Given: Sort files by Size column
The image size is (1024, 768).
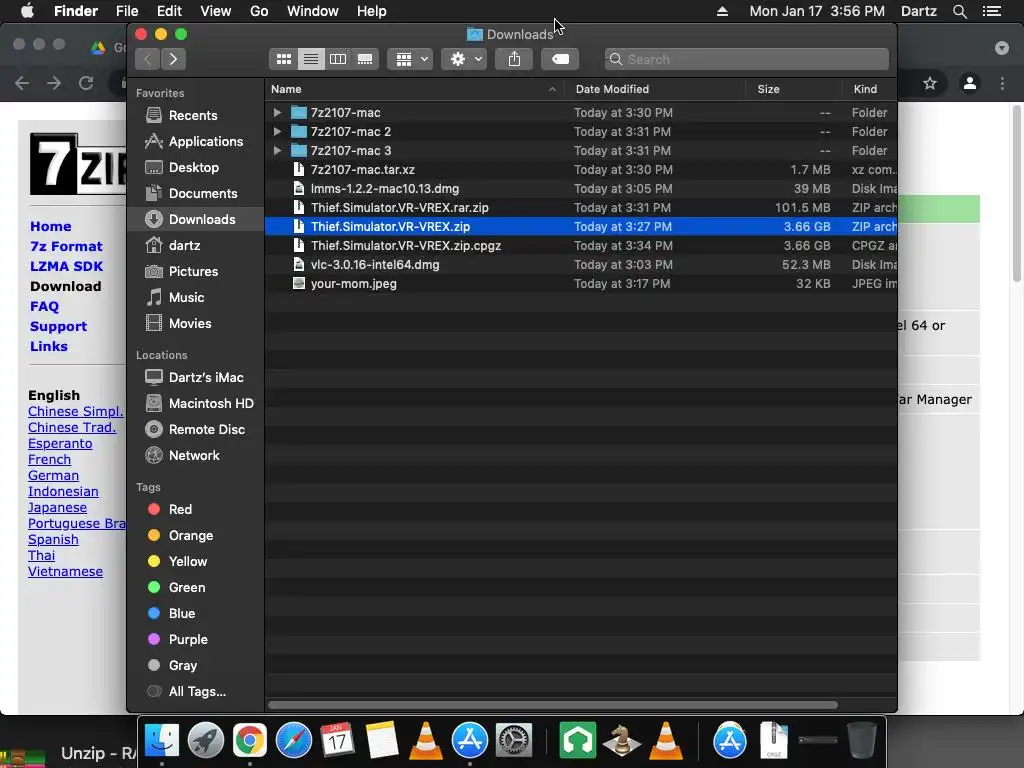Looking at the screenshot, I should (793, 89).
